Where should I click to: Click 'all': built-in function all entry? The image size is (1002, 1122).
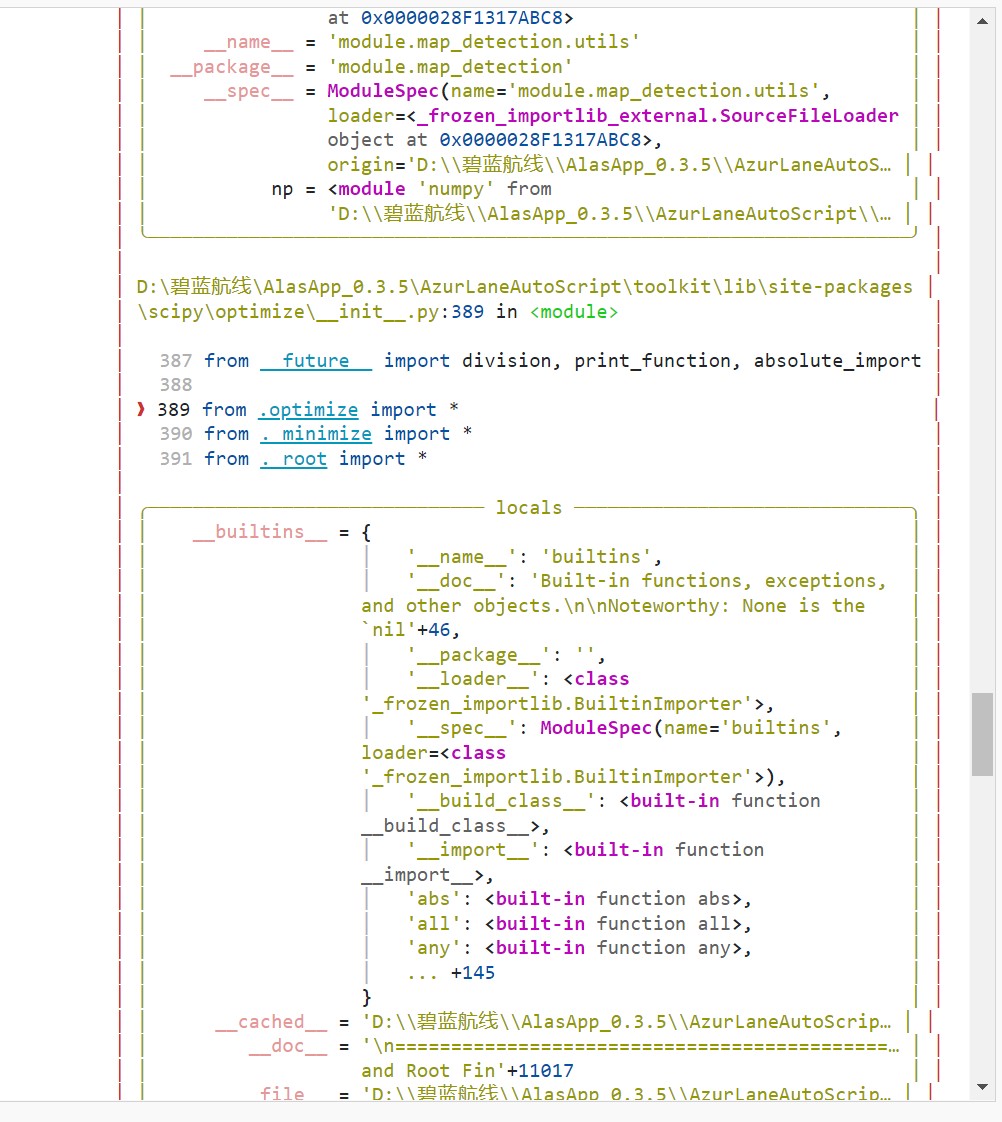tap(579, 924)
